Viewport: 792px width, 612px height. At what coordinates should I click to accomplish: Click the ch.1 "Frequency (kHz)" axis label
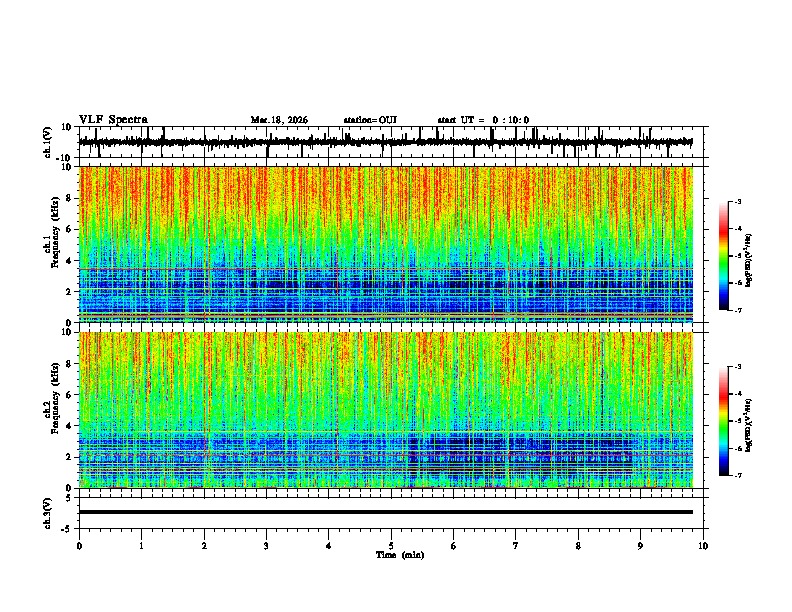point(55,232)
